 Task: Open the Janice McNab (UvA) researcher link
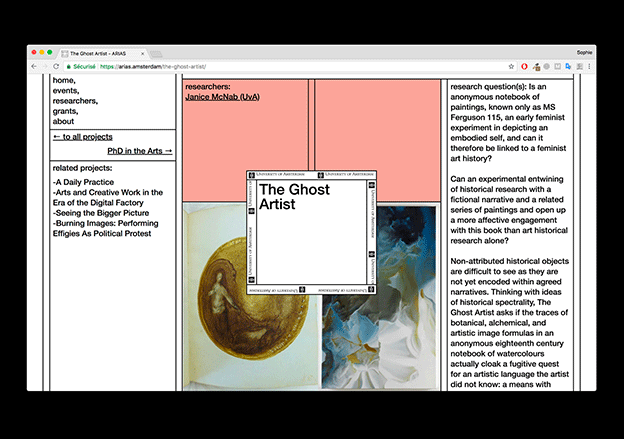[x=224, y=97]
